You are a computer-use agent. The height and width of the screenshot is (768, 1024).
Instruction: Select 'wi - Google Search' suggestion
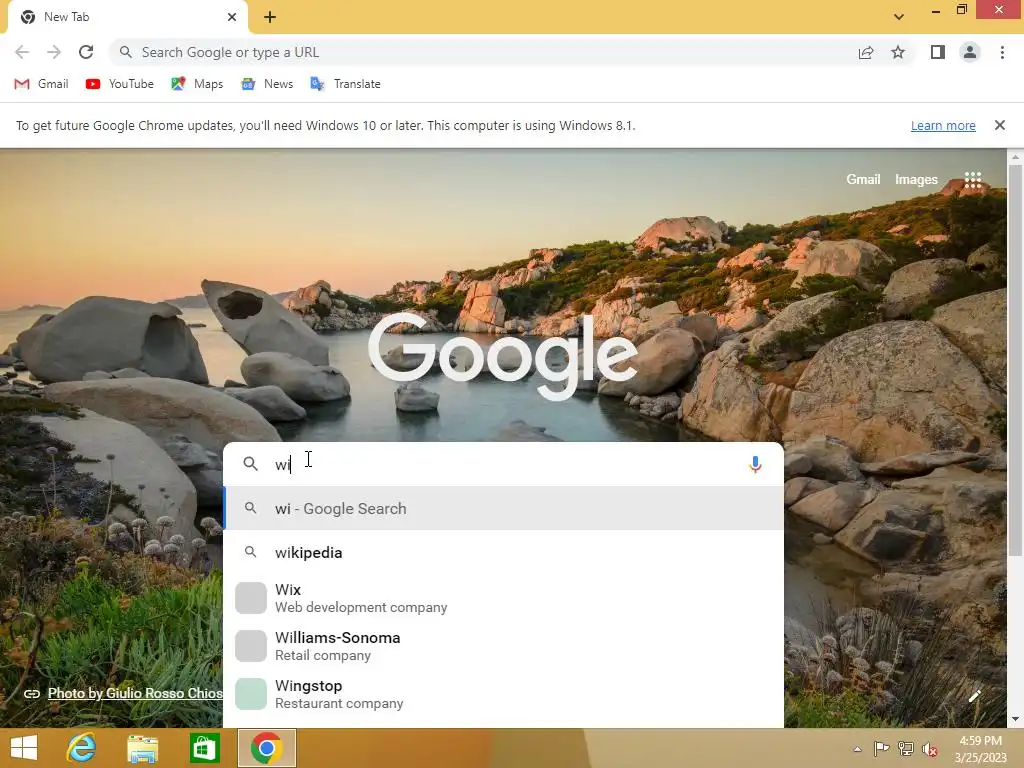tap(504, 508)
